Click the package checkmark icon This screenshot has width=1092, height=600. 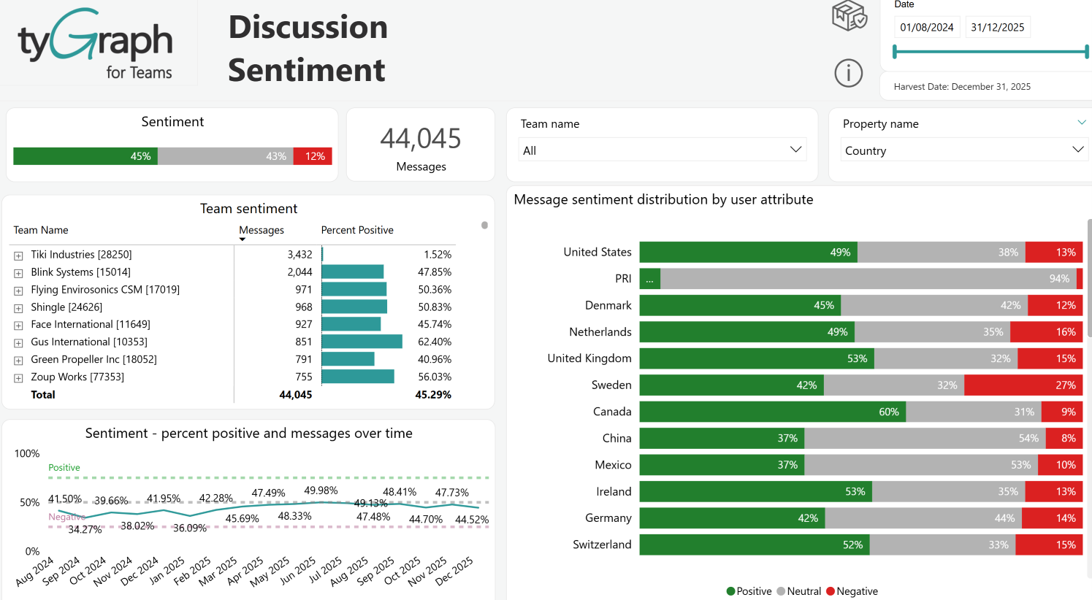849,15
